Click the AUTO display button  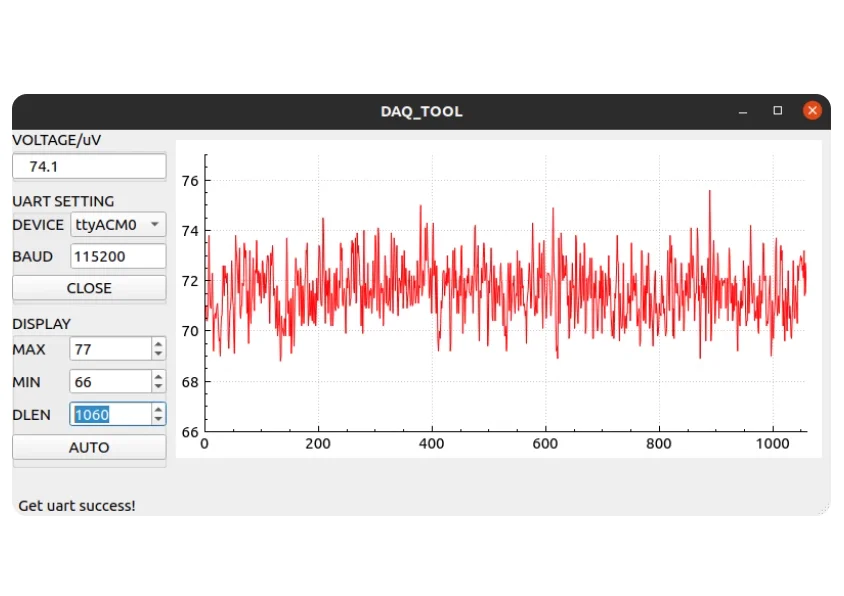coord(89,447)
